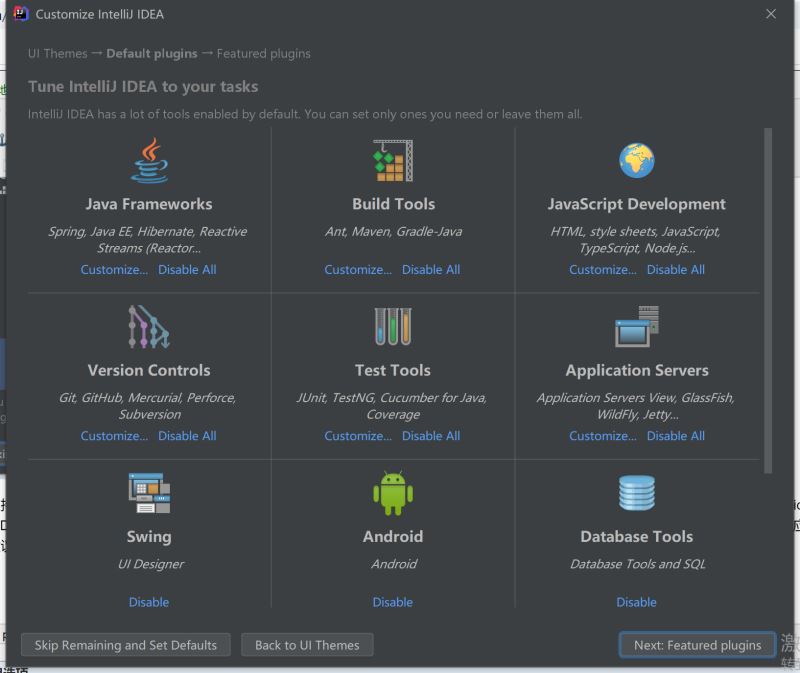Click the Android robot icon
The width and height of the screenshot is (800, 673).
(393, 493)
